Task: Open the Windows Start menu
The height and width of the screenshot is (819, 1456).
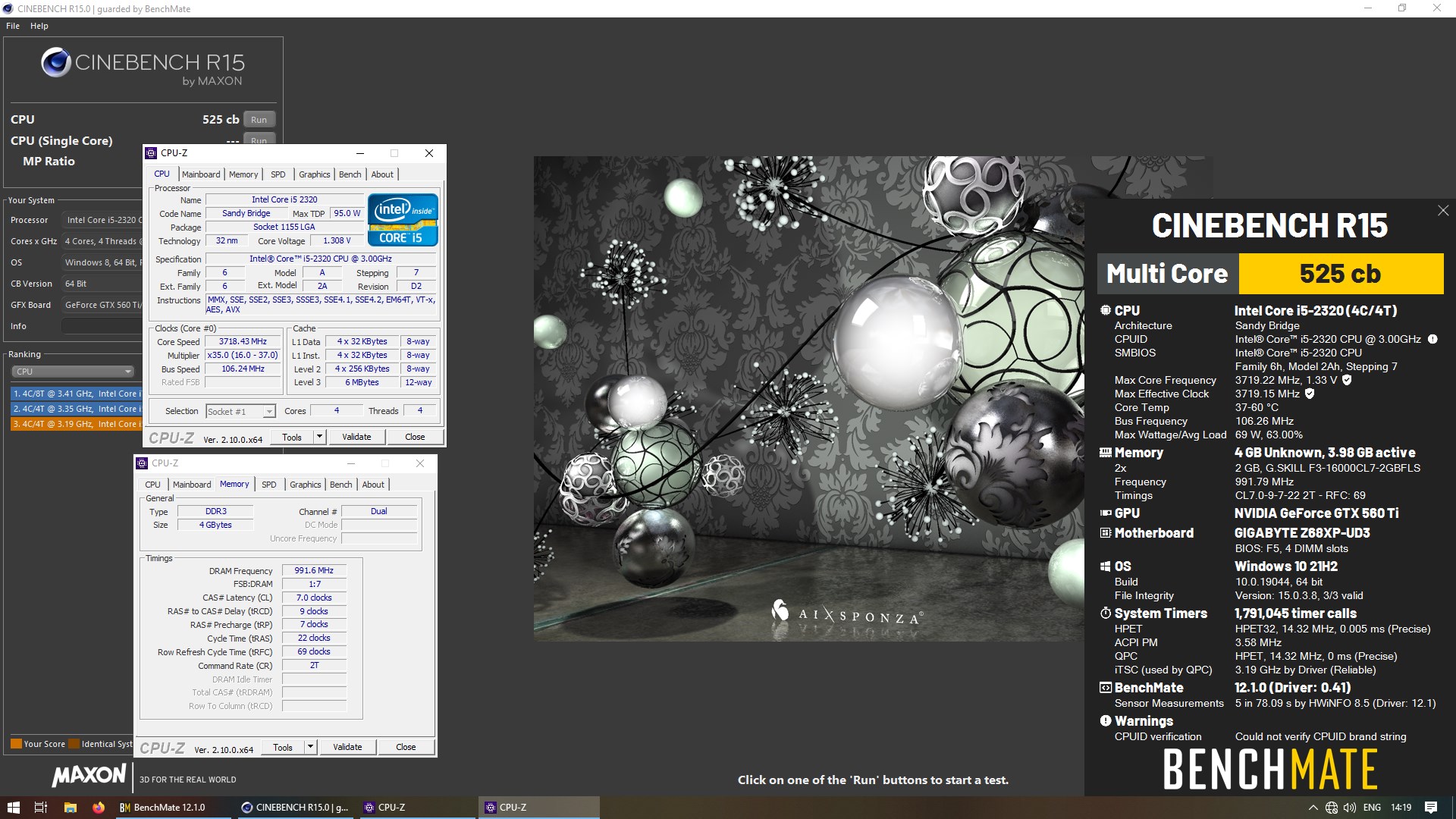Action: click(13, 808)
